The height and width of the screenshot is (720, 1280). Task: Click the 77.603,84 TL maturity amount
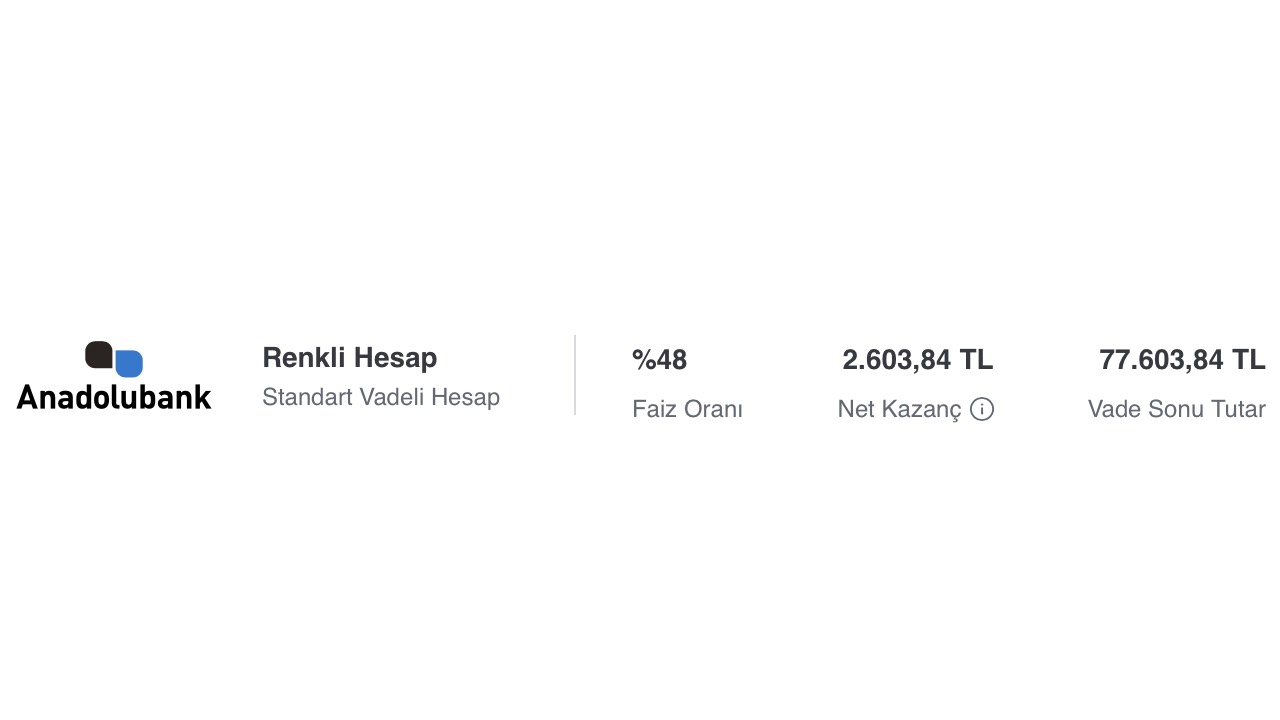[1181, 360]
